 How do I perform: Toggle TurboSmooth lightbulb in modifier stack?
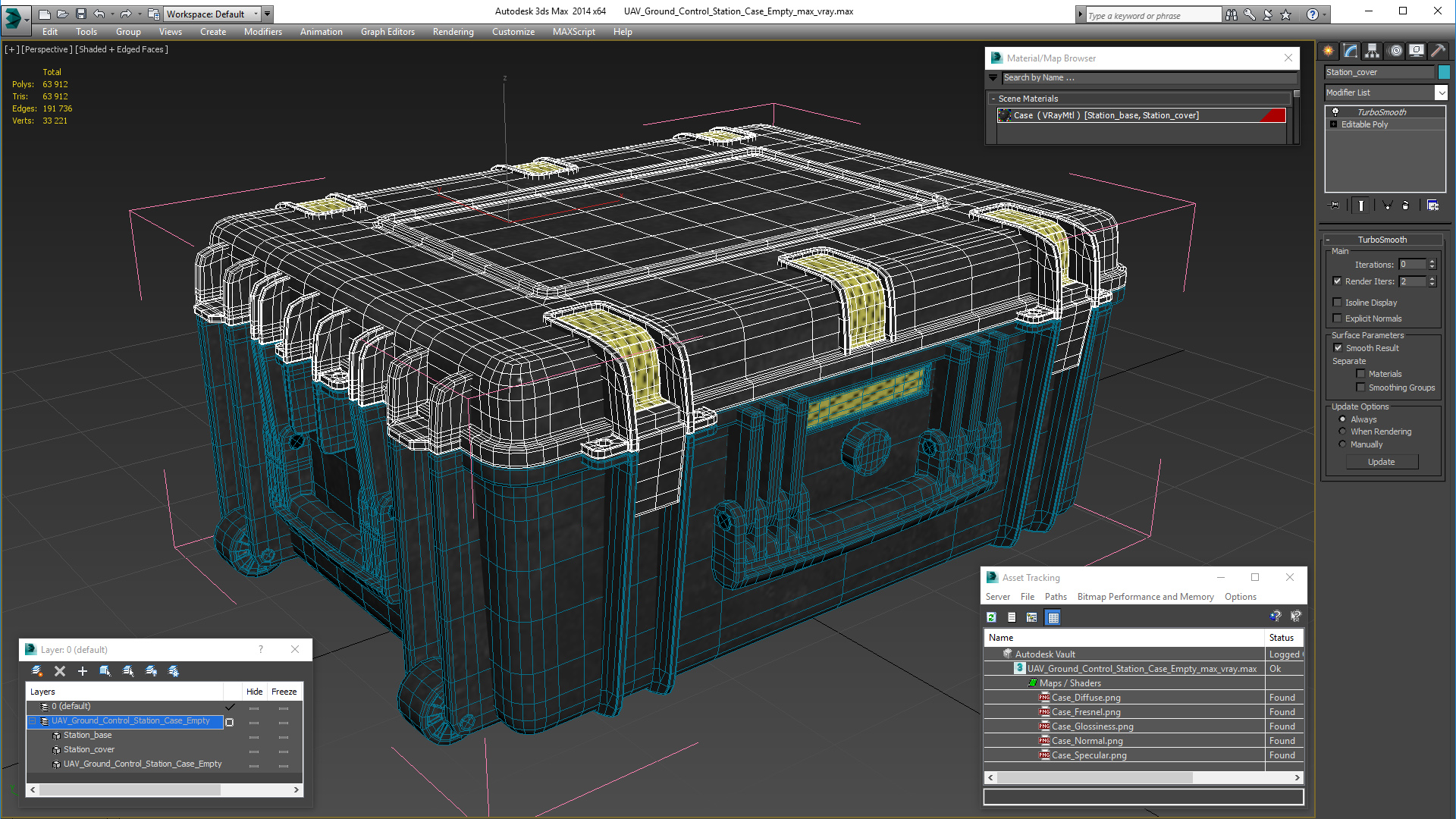coord(1335,111)
